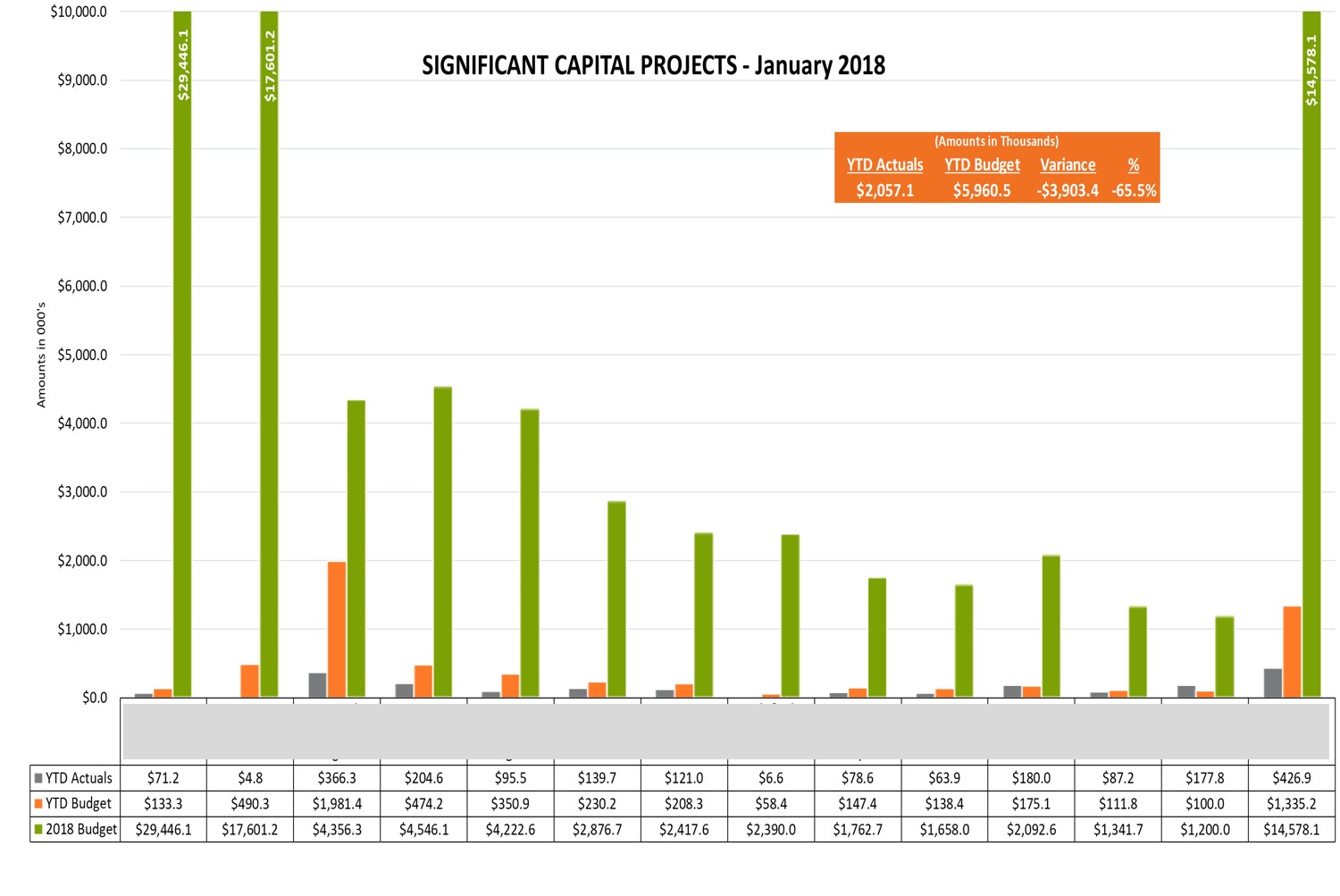Click the 'Amounts in 000's' vertical axis title
The width and height of the screenshot is (1340, 896).
coord(41,355)
